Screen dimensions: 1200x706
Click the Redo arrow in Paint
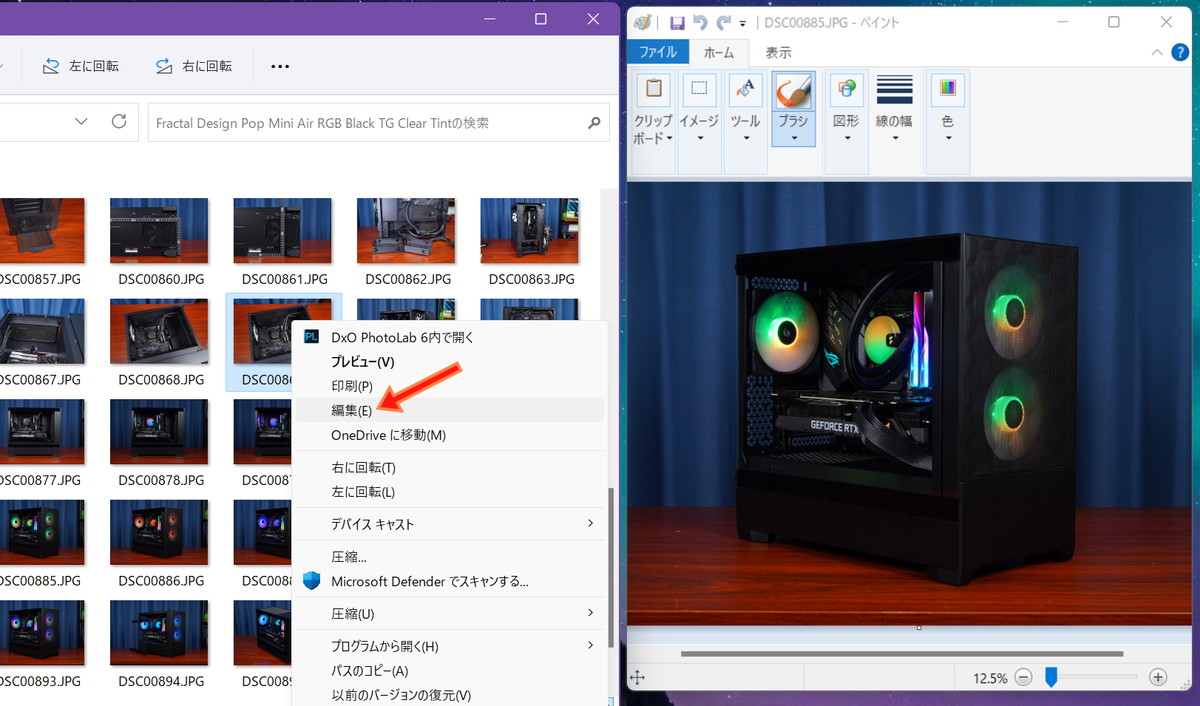723,22
